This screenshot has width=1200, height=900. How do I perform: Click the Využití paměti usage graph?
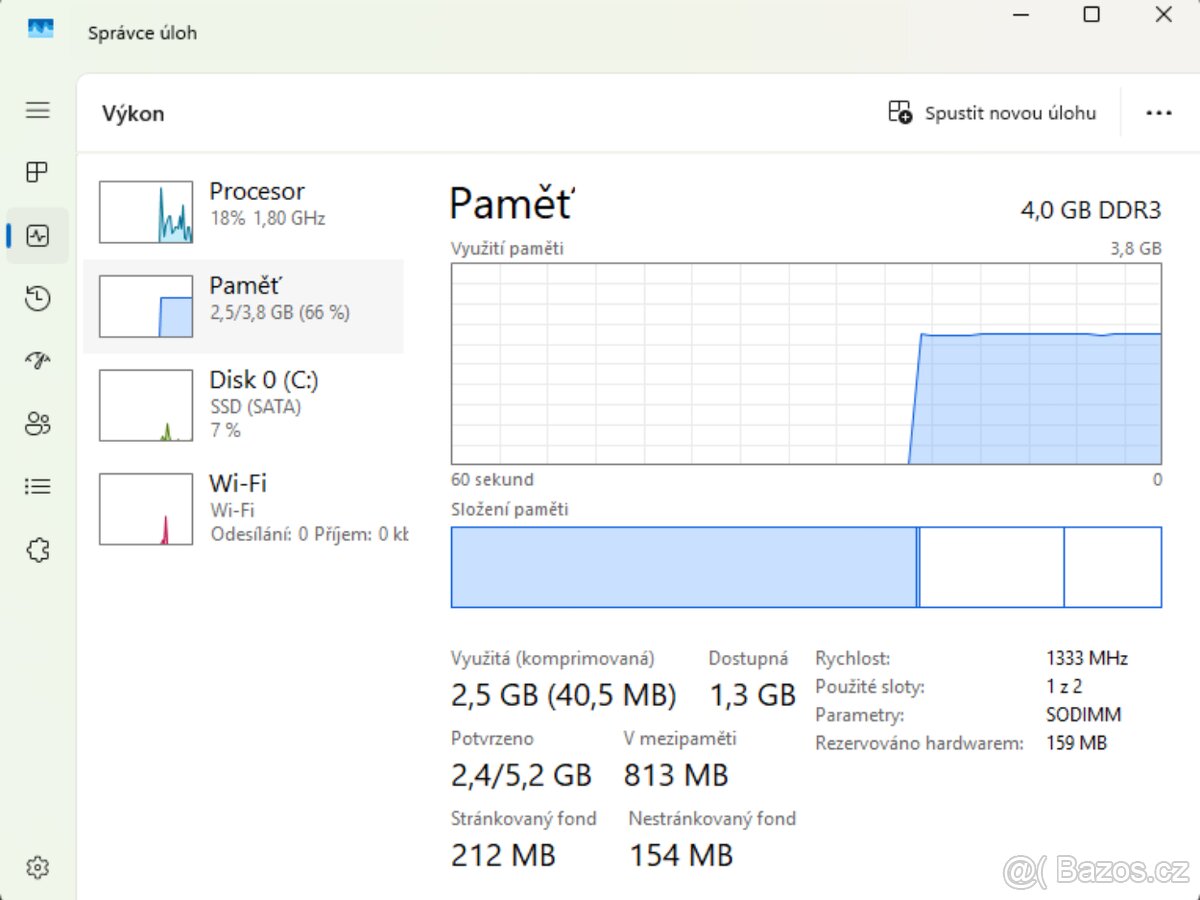(806, 364)
